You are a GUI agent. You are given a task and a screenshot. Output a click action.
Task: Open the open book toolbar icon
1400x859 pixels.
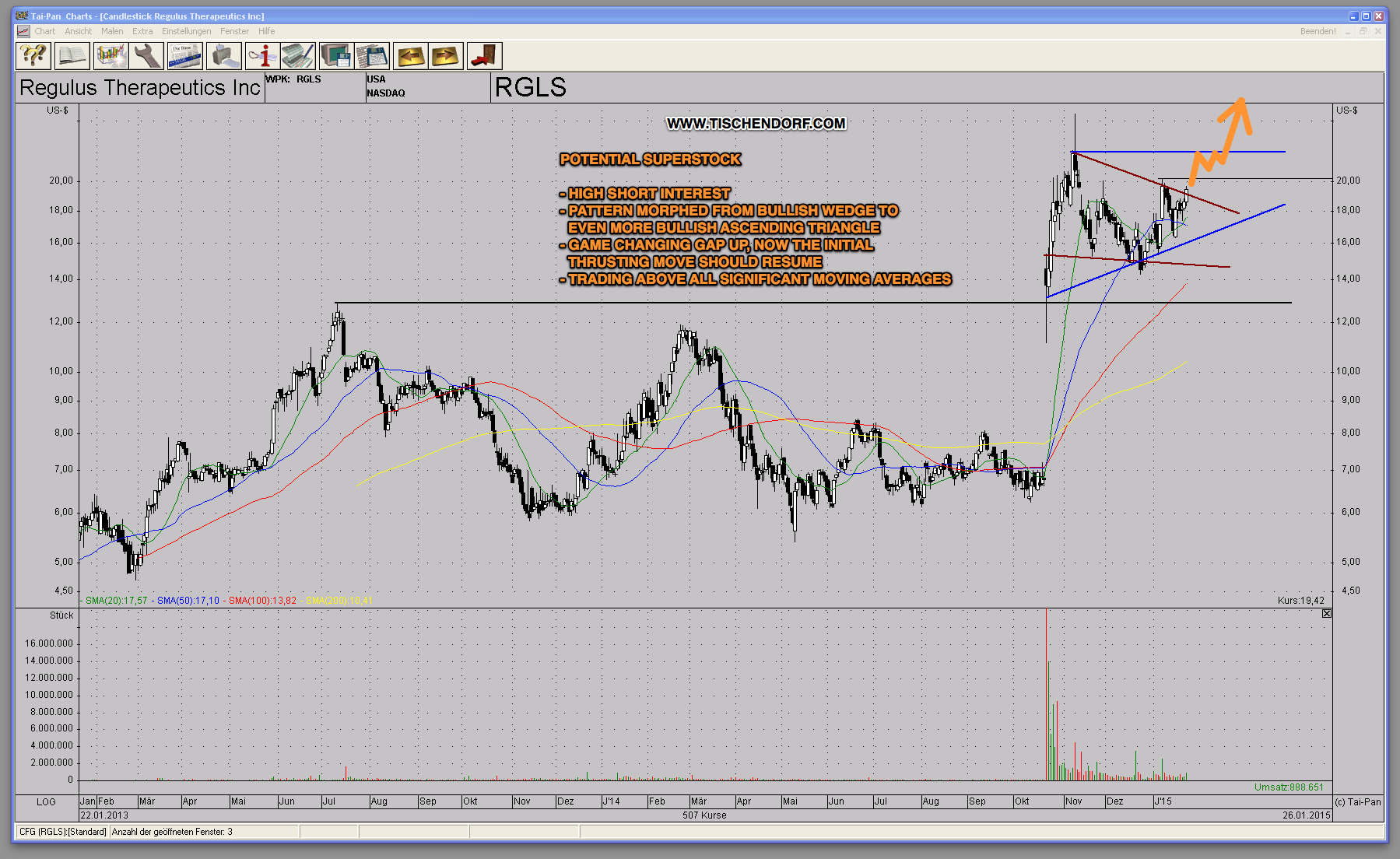72,56
